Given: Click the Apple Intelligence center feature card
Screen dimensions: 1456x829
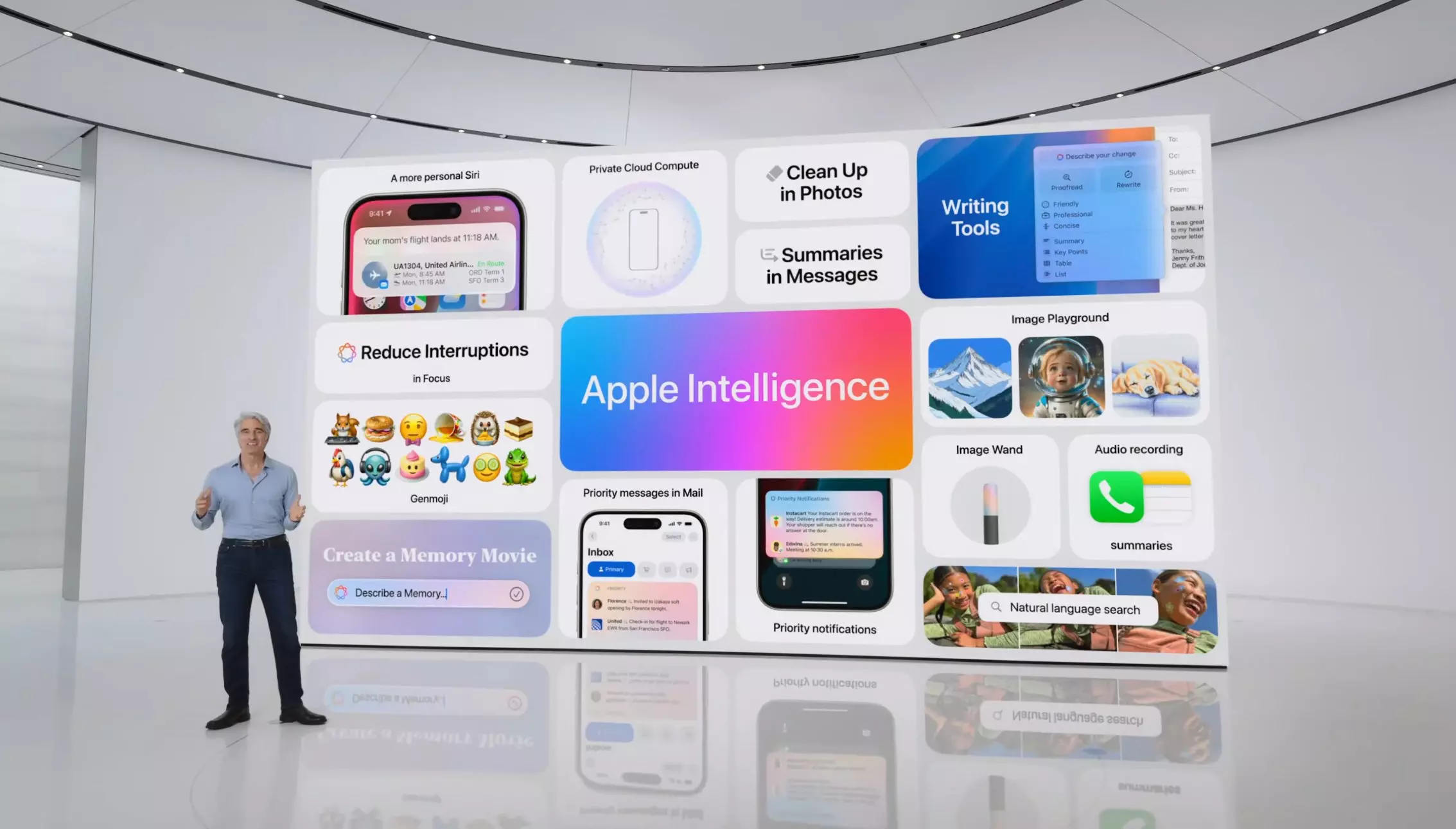Looking at the screenshot, I should tap(735, 389).
